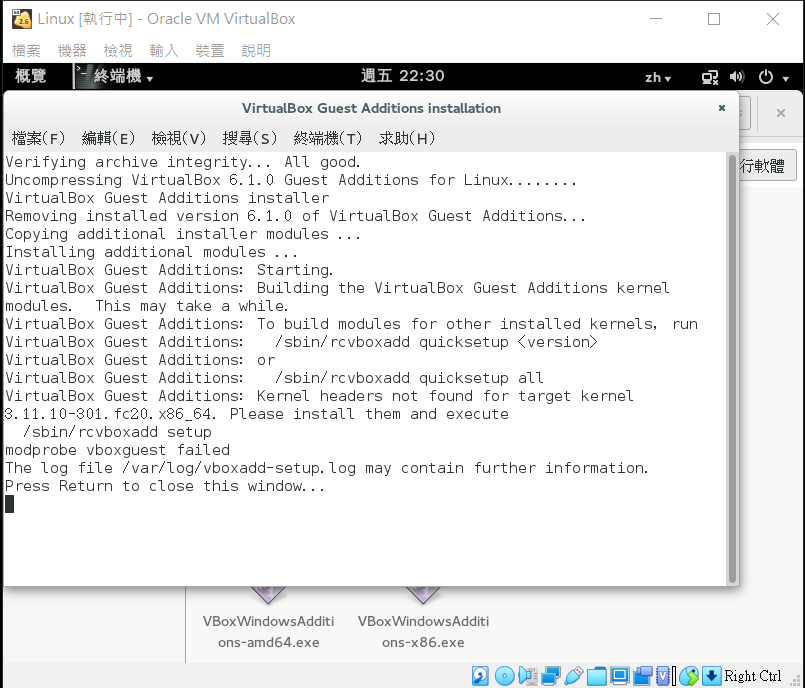The image size is (805, 688).
Task: Open the VirtualBox 說明 menu
Action: click(x=256, y=50)
